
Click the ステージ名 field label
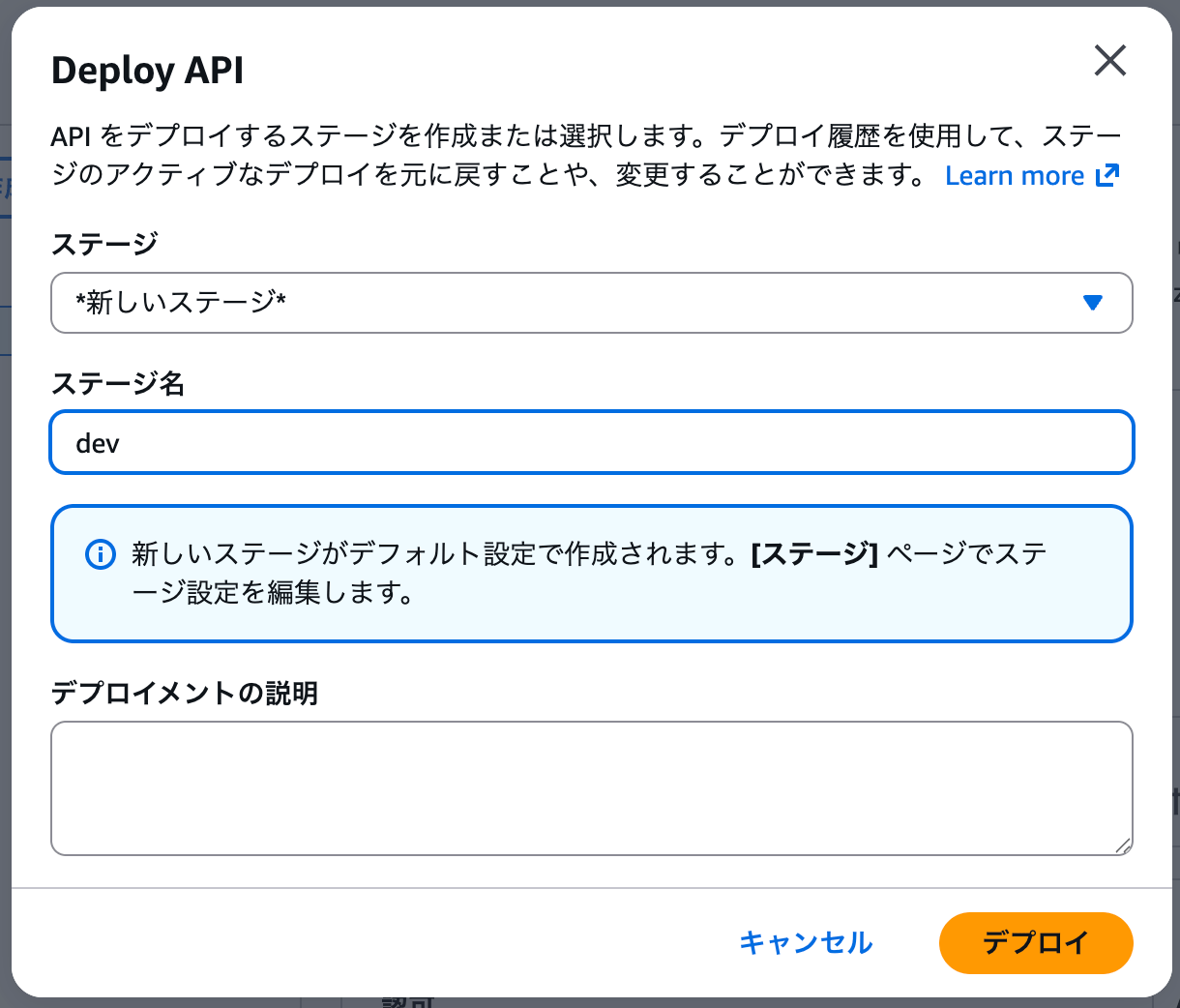117,384
